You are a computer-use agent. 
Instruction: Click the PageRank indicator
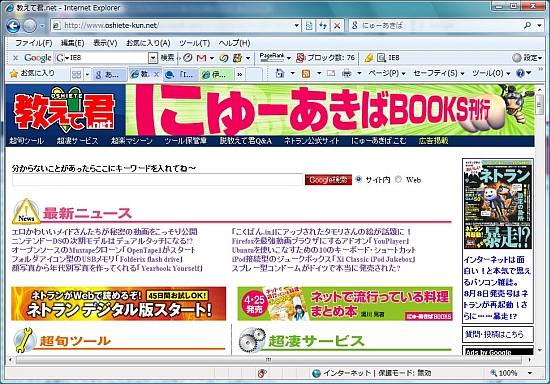[x=272, y=58]
